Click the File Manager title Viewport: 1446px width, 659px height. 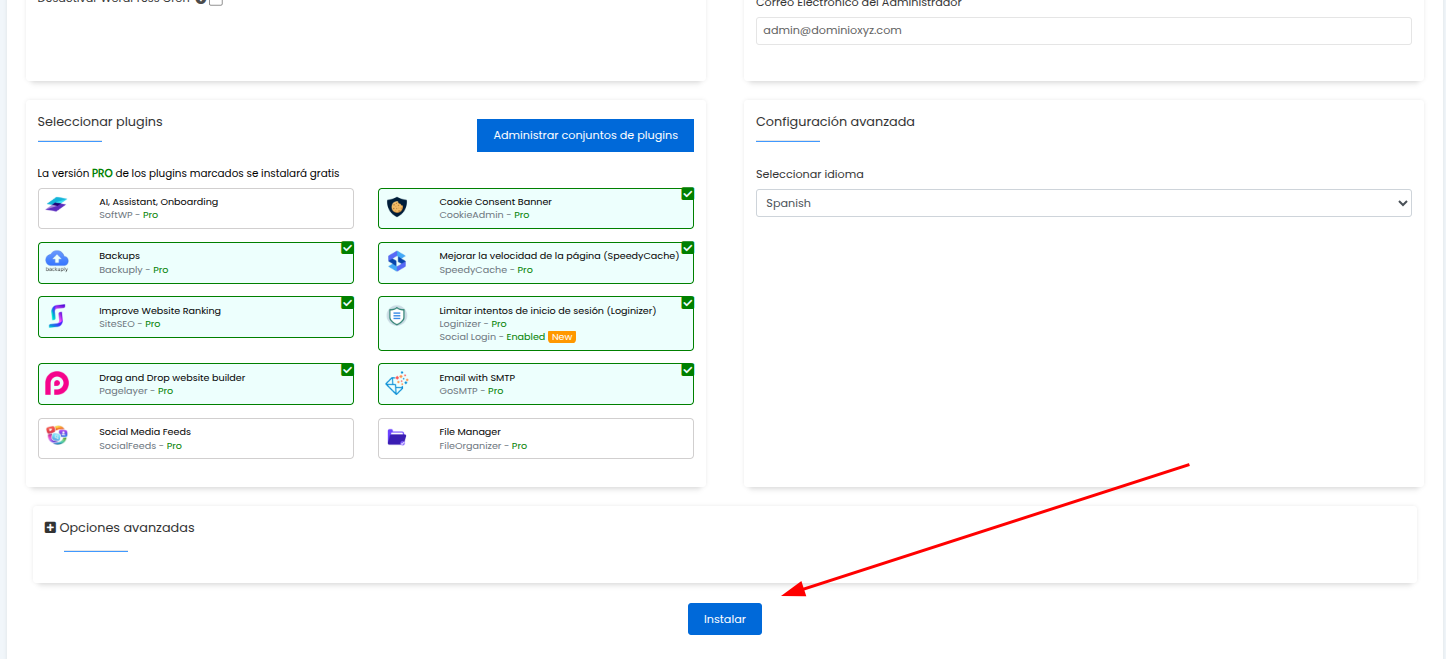pyautogui.click(x=470, y=432)
